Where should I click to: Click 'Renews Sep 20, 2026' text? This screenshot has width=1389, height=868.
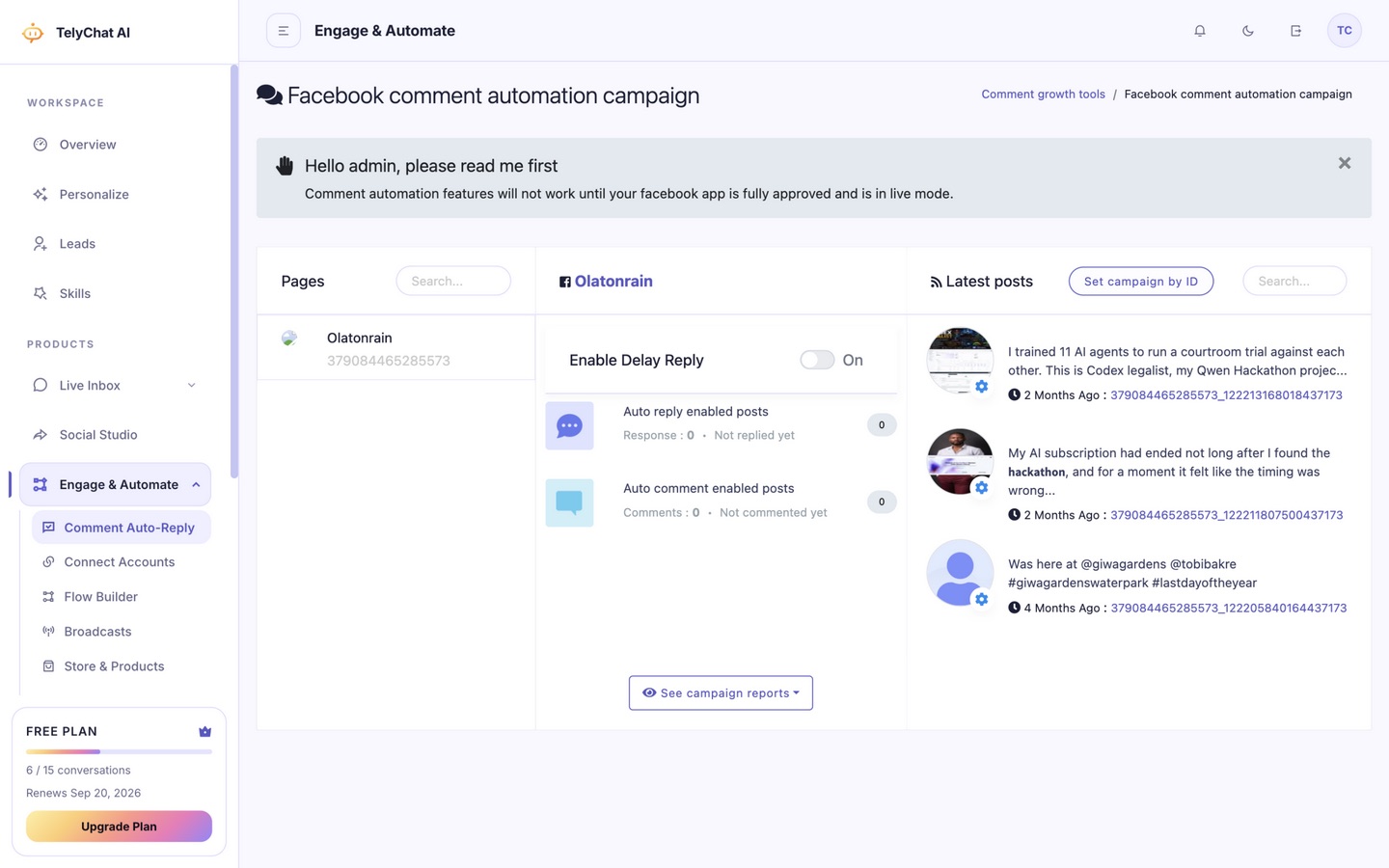[83, 794]
